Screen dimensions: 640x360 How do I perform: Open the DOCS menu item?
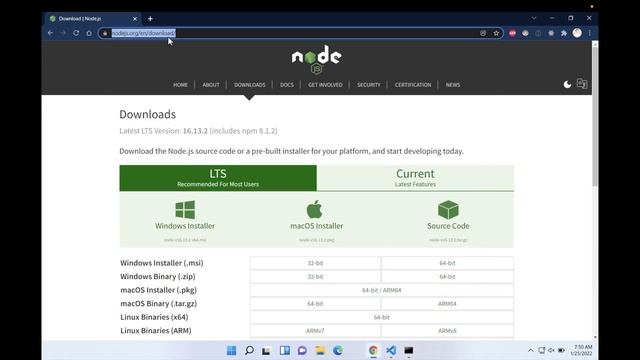point(287,85)
